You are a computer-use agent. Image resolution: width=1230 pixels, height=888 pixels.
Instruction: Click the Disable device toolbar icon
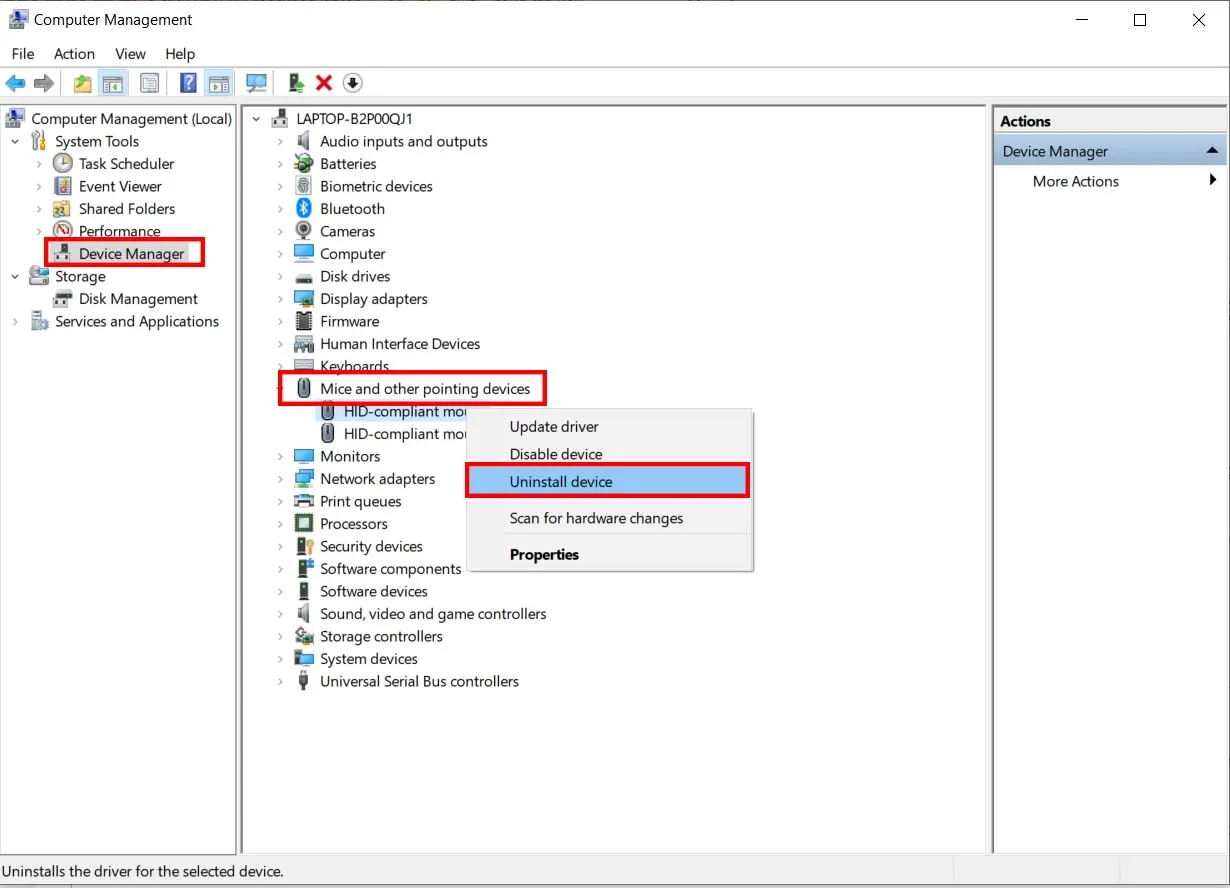(x=352, y=82)
